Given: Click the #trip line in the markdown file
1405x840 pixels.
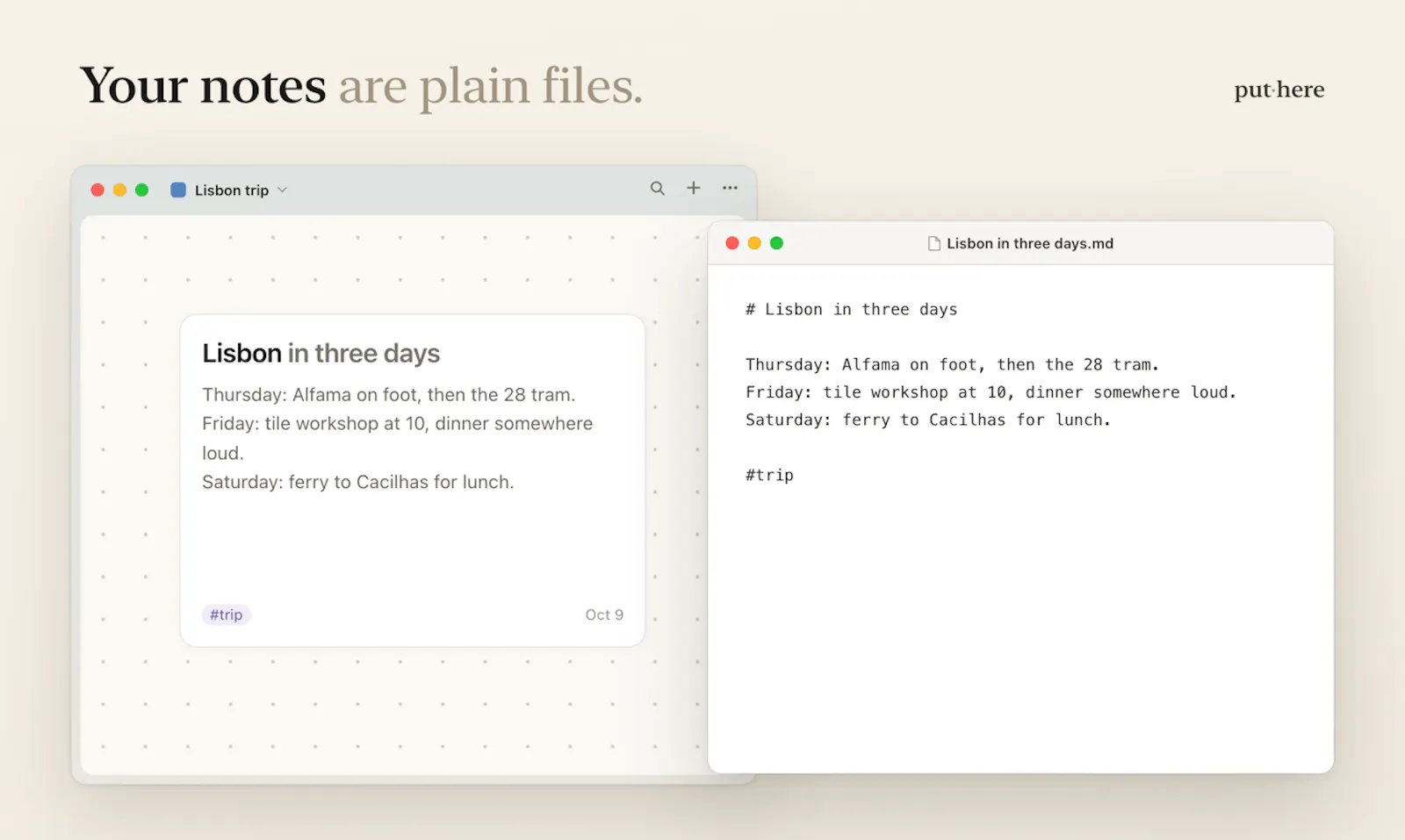Looking at the screenshot, I should click(x=769, y=475).
